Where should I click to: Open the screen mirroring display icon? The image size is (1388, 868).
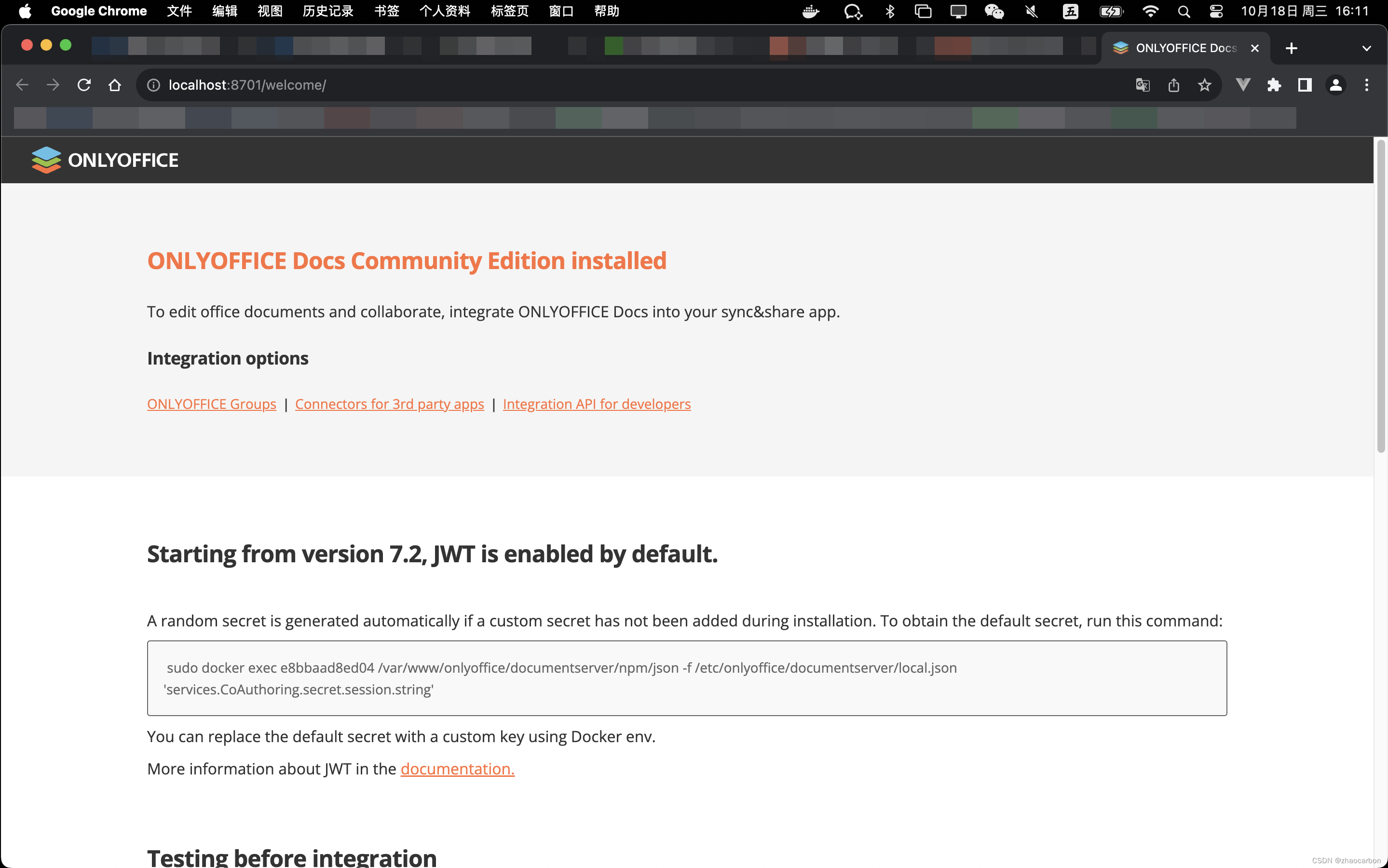point(958,12)
